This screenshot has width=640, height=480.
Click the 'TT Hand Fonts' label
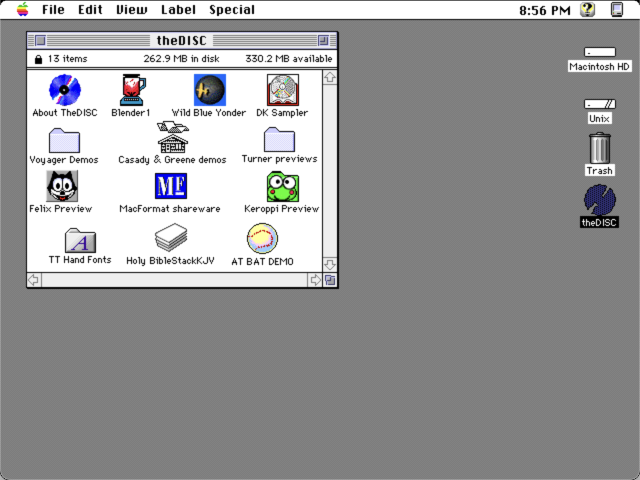(x=80, y=260)
